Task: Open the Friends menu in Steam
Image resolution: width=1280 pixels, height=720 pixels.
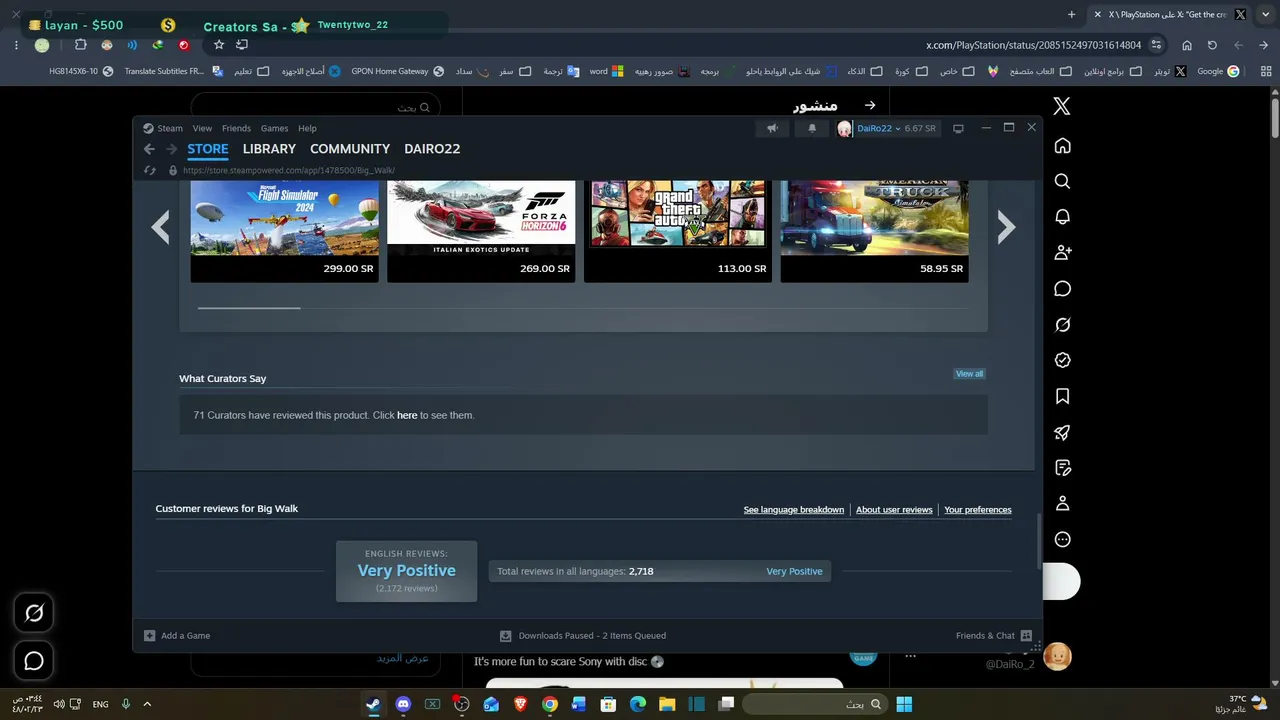Action: [236, 128]
